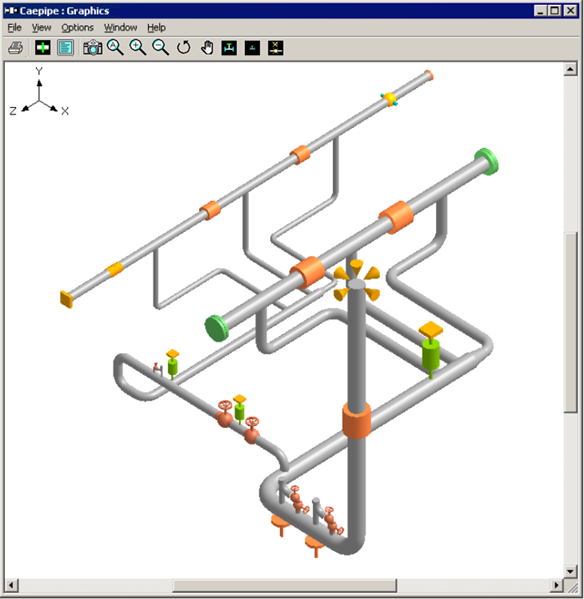Click the horizontal scrollbar thumb
The width and height of the screenshot is (584, 599).
(x=285, y=585)
